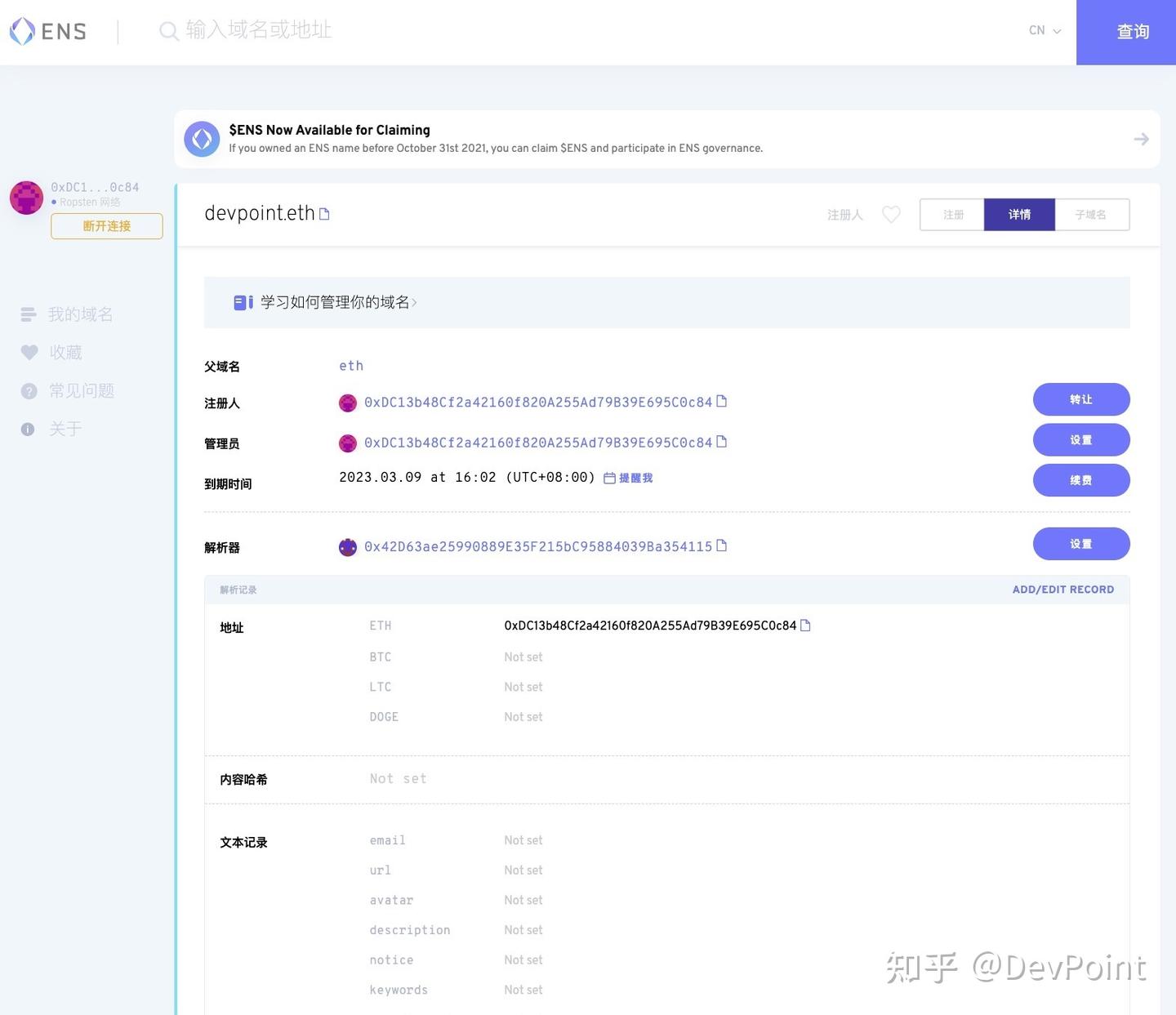1176x1015 pixels.
Task: Click the ENS logo
Action: point(47,30)
